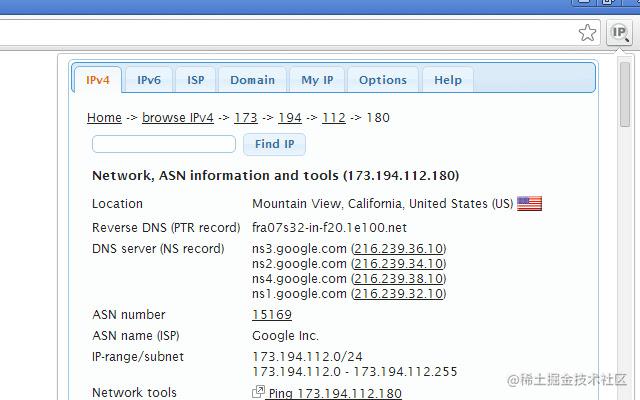The width and height of the screenshot is (640, 400).
Task: Click the Find IP button
Action: pos(274,144)
